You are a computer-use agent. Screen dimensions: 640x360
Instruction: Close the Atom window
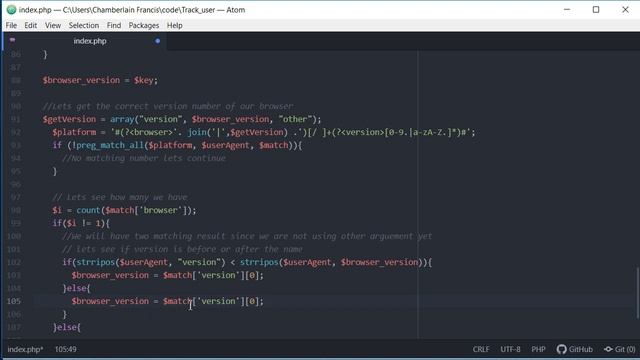click(x=625, y=9)
